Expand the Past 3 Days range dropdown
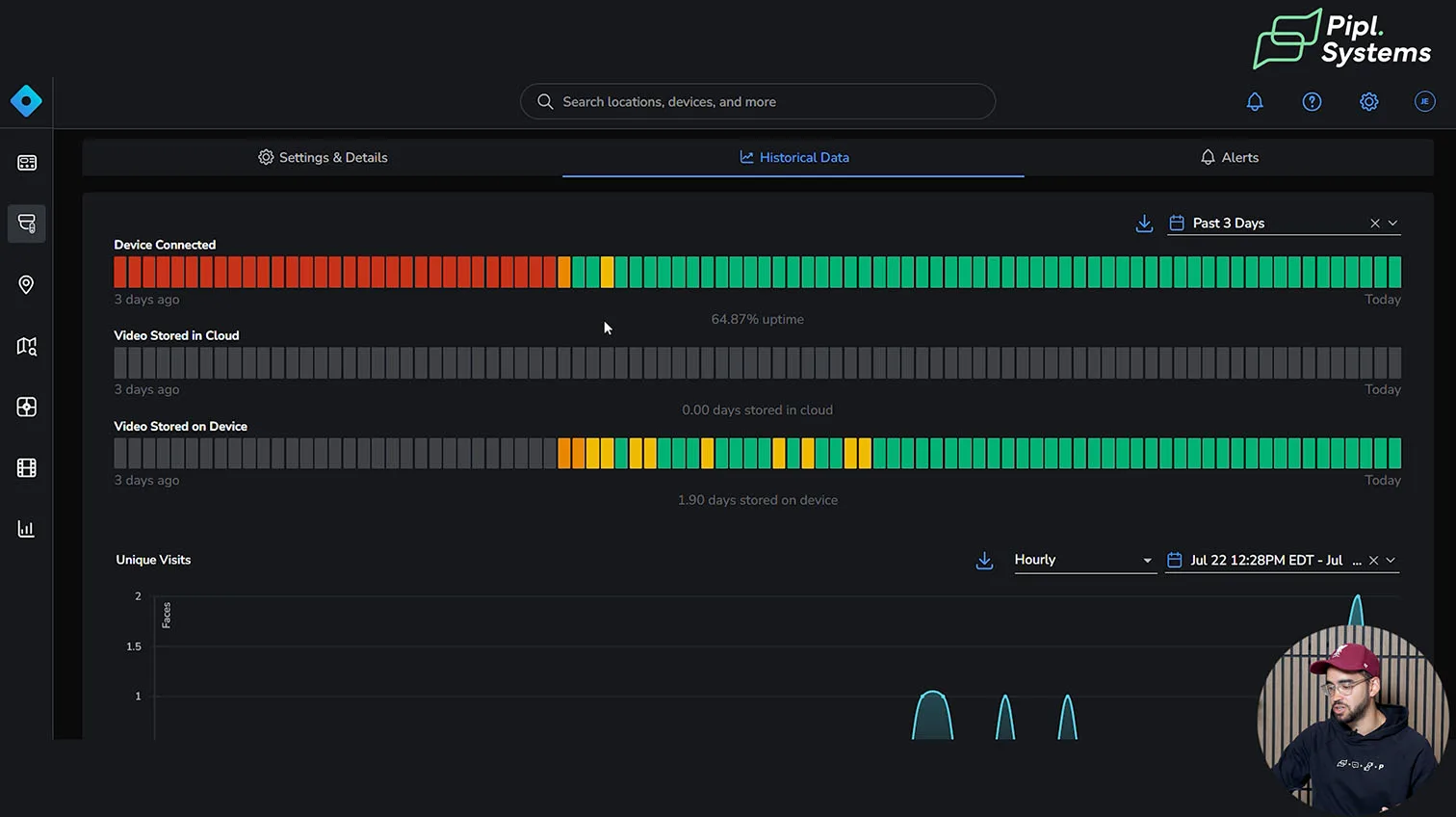 pos(1392,224)
